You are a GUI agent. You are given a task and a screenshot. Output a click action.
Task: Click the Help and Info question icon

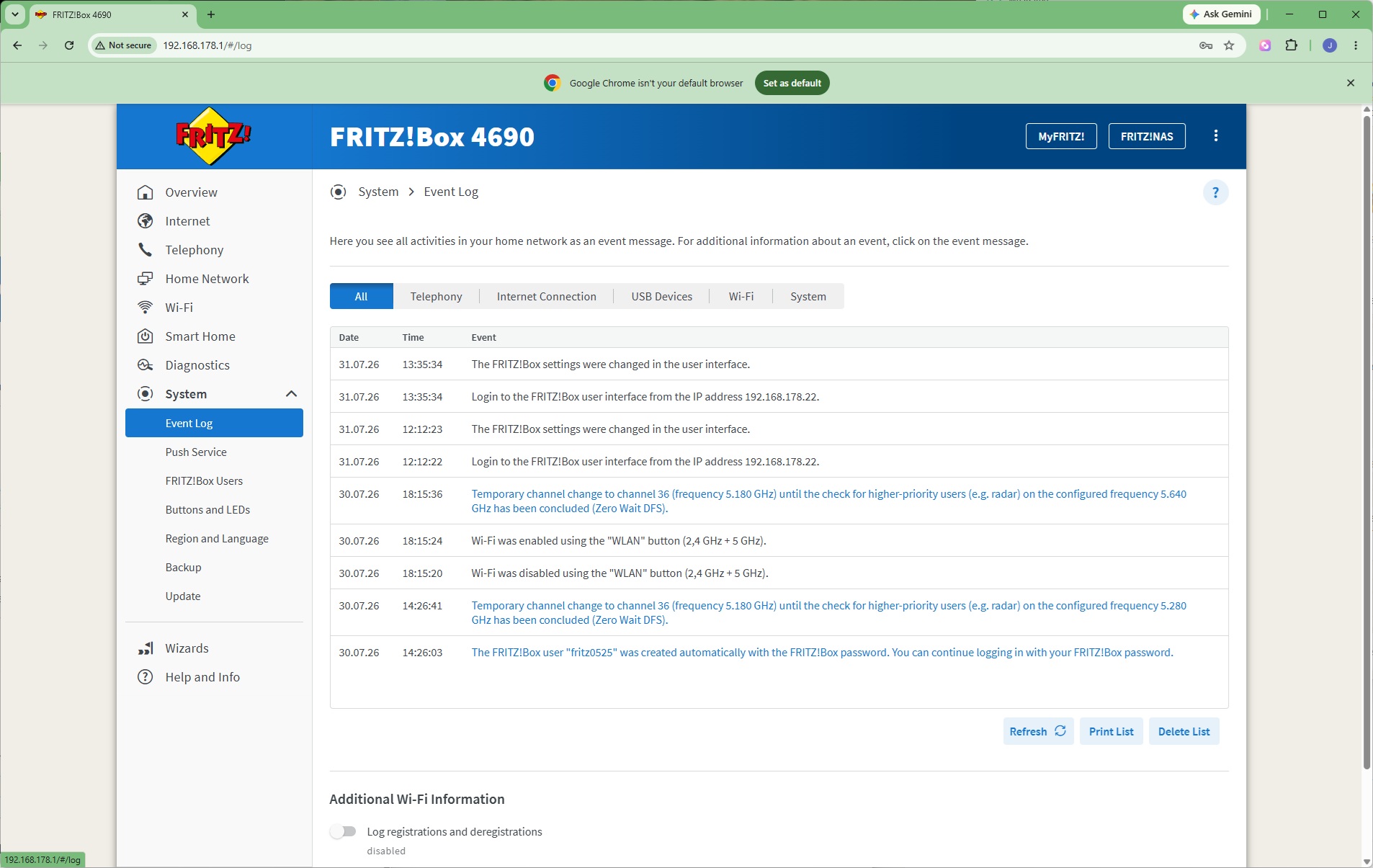coord(146,677)
